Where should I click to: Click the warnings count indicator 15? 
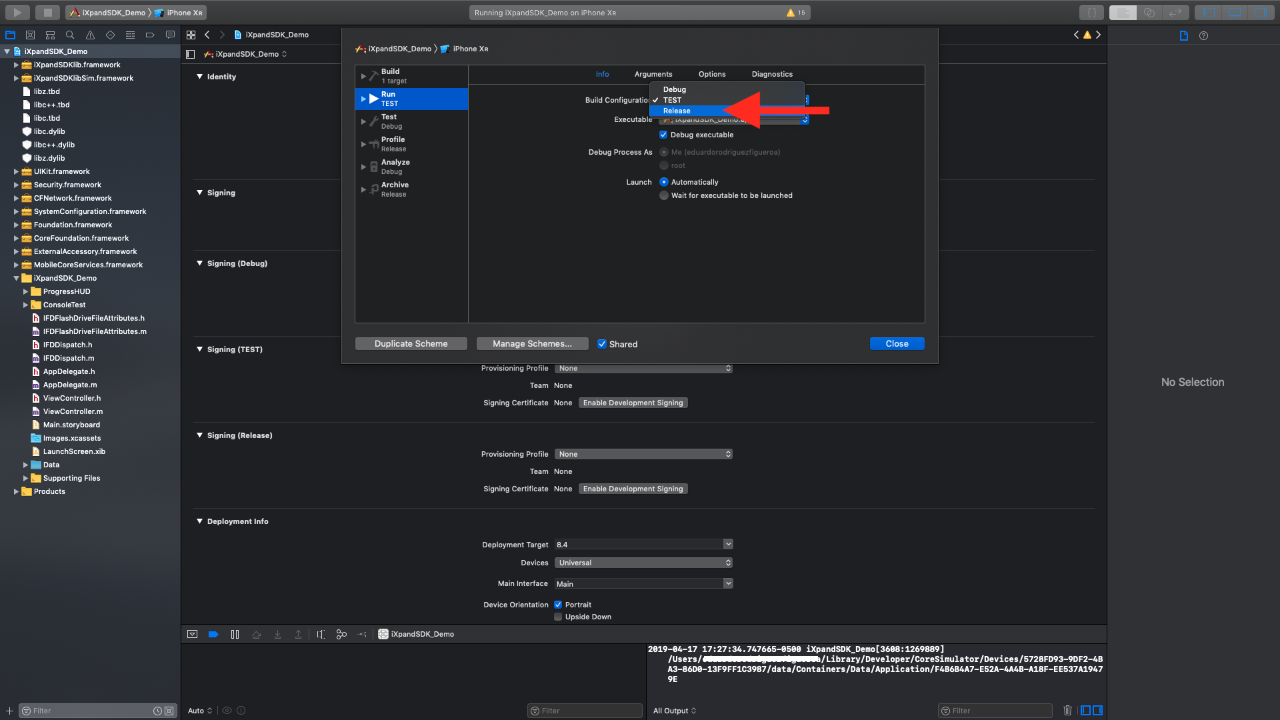[796, 12]
